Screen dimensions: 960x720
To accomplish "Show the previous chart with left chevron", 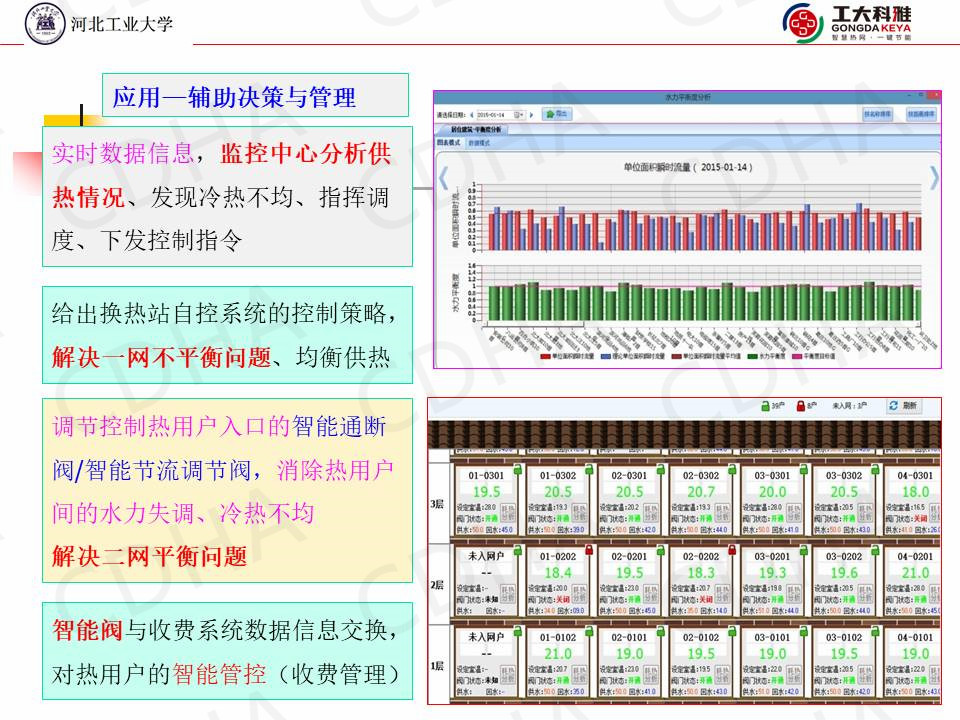I will pos(441,178).
